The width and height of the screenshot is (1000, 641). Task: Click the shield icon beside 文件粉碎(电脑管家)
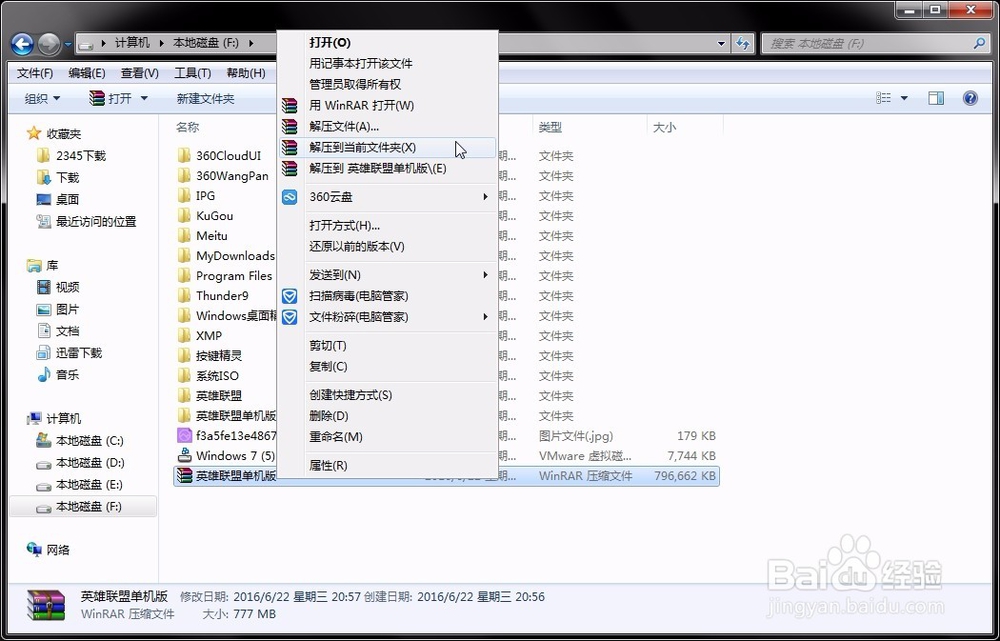click(290, 317)
